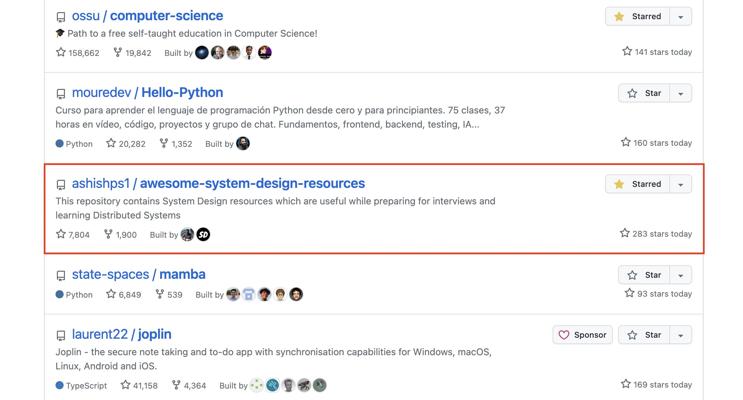Click the repository icon beside awesome-system-design-resources

[61, 185]
